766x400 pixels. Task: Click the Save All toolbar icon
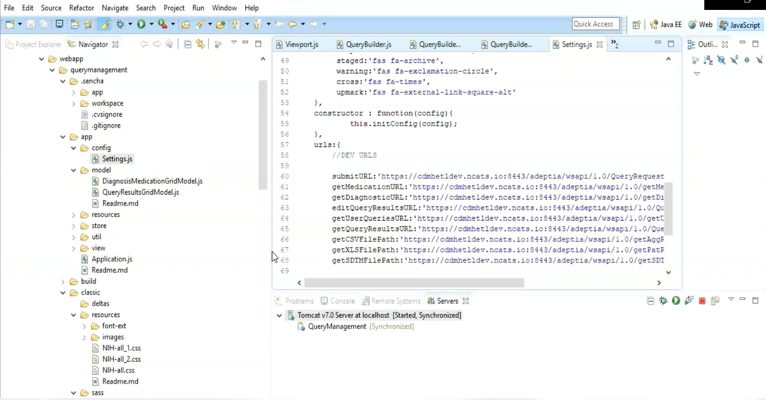(x=43, y=24)
